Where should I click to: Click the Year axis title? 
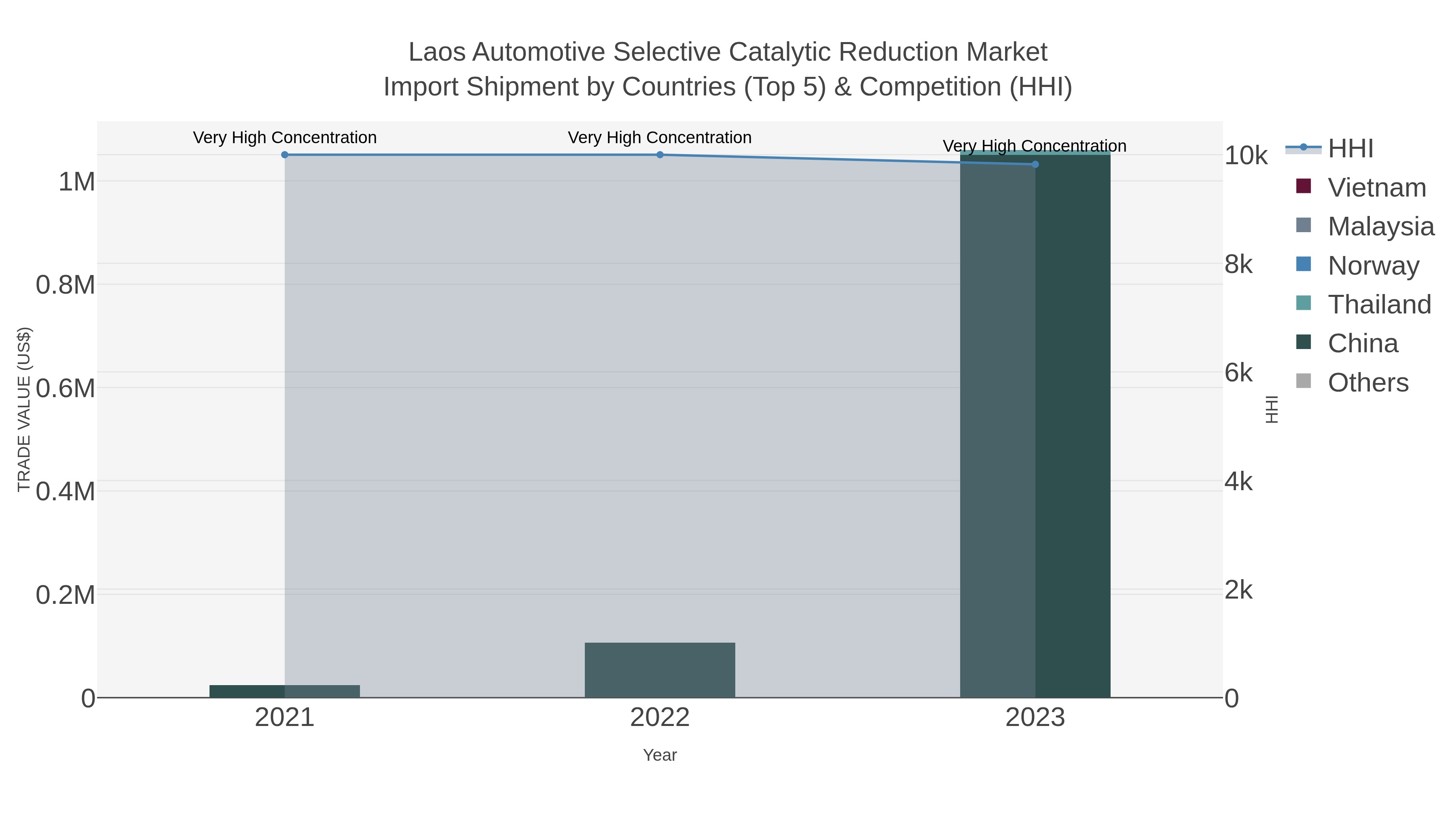click(660, 755)
